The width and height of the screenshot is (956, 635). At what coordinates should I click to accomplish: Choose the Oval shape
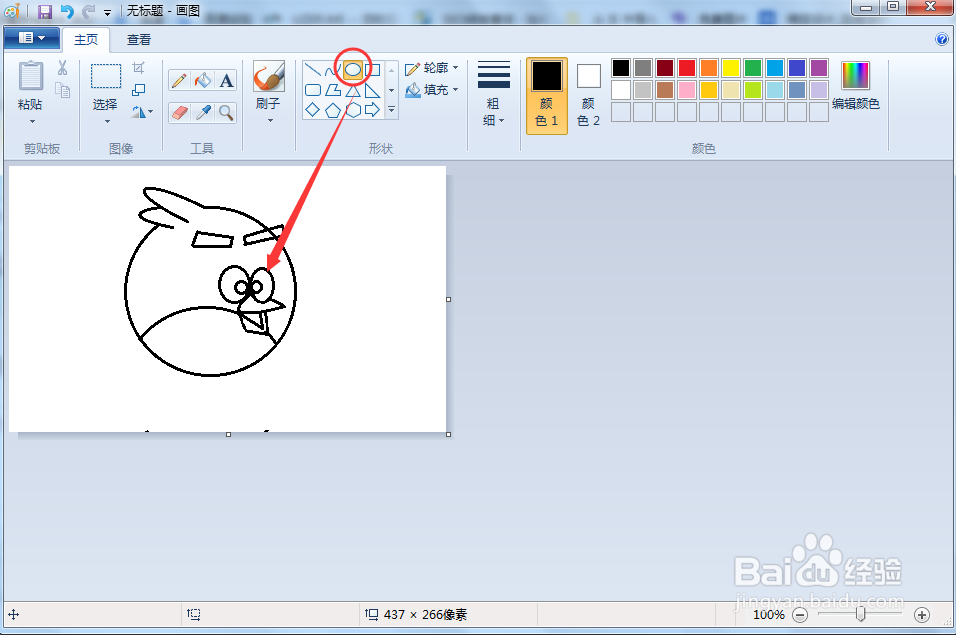353,70
